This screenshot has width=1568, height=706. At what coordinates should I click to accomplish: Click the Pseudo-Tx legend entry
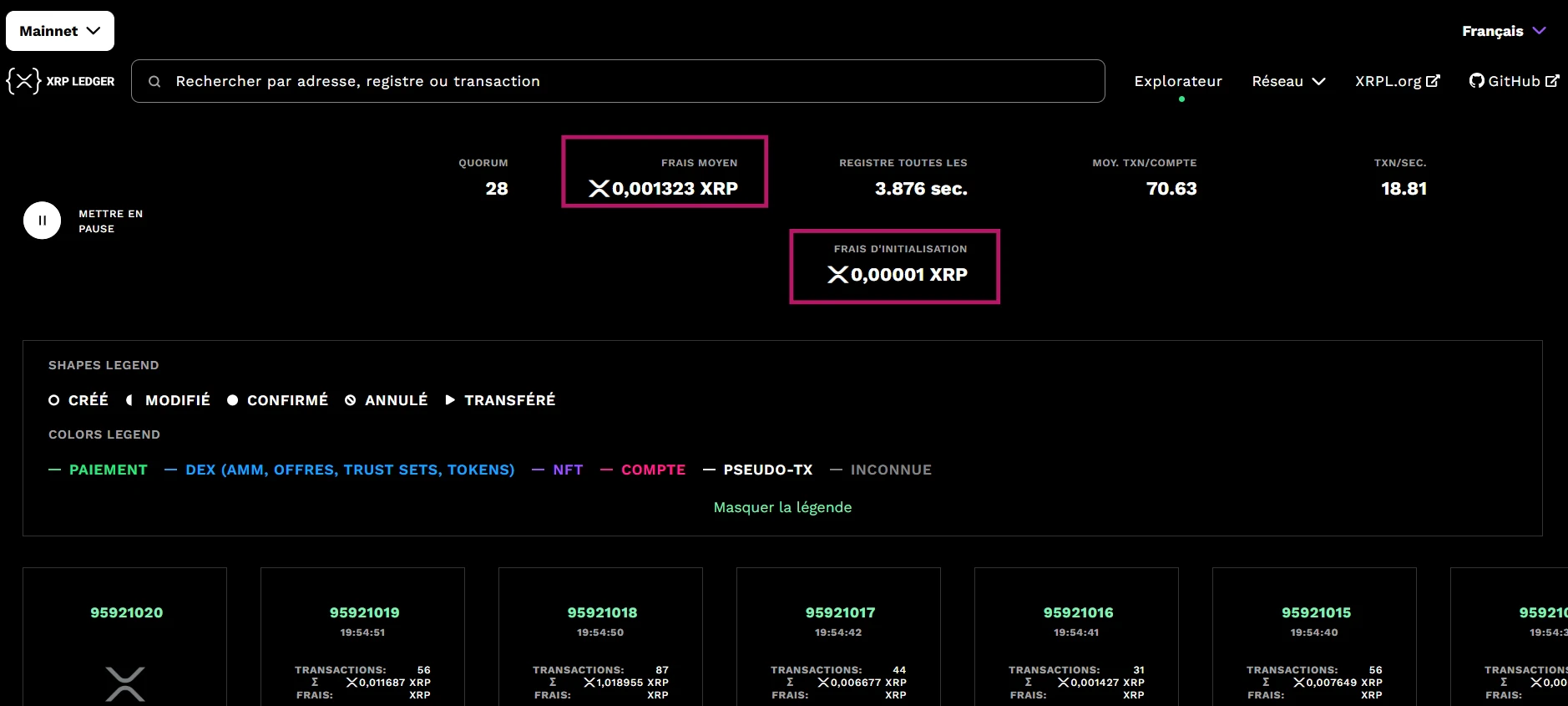[x=757, y=470]
